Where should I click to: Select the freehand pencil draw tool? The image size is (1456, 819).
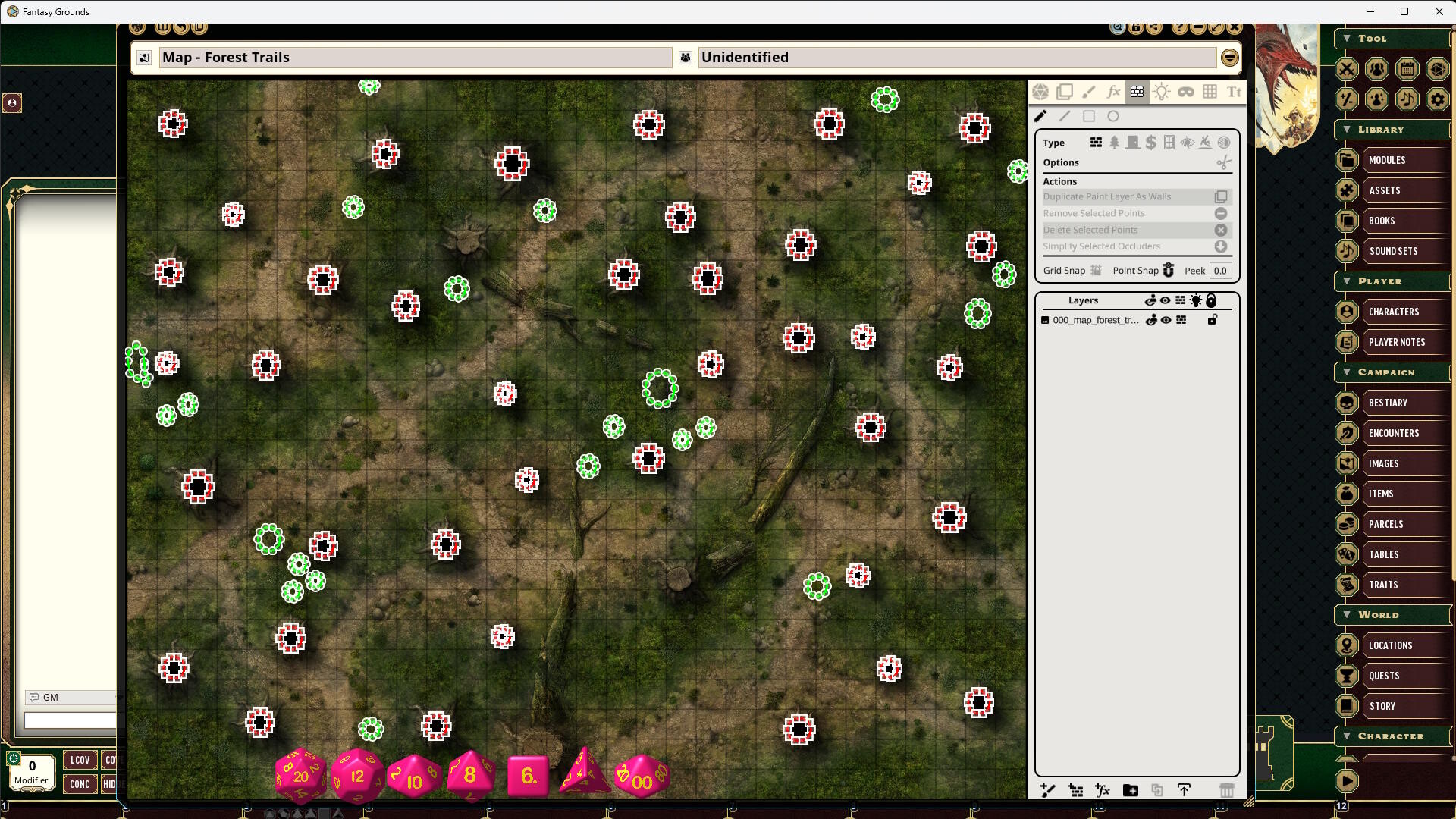[1040, 116]
